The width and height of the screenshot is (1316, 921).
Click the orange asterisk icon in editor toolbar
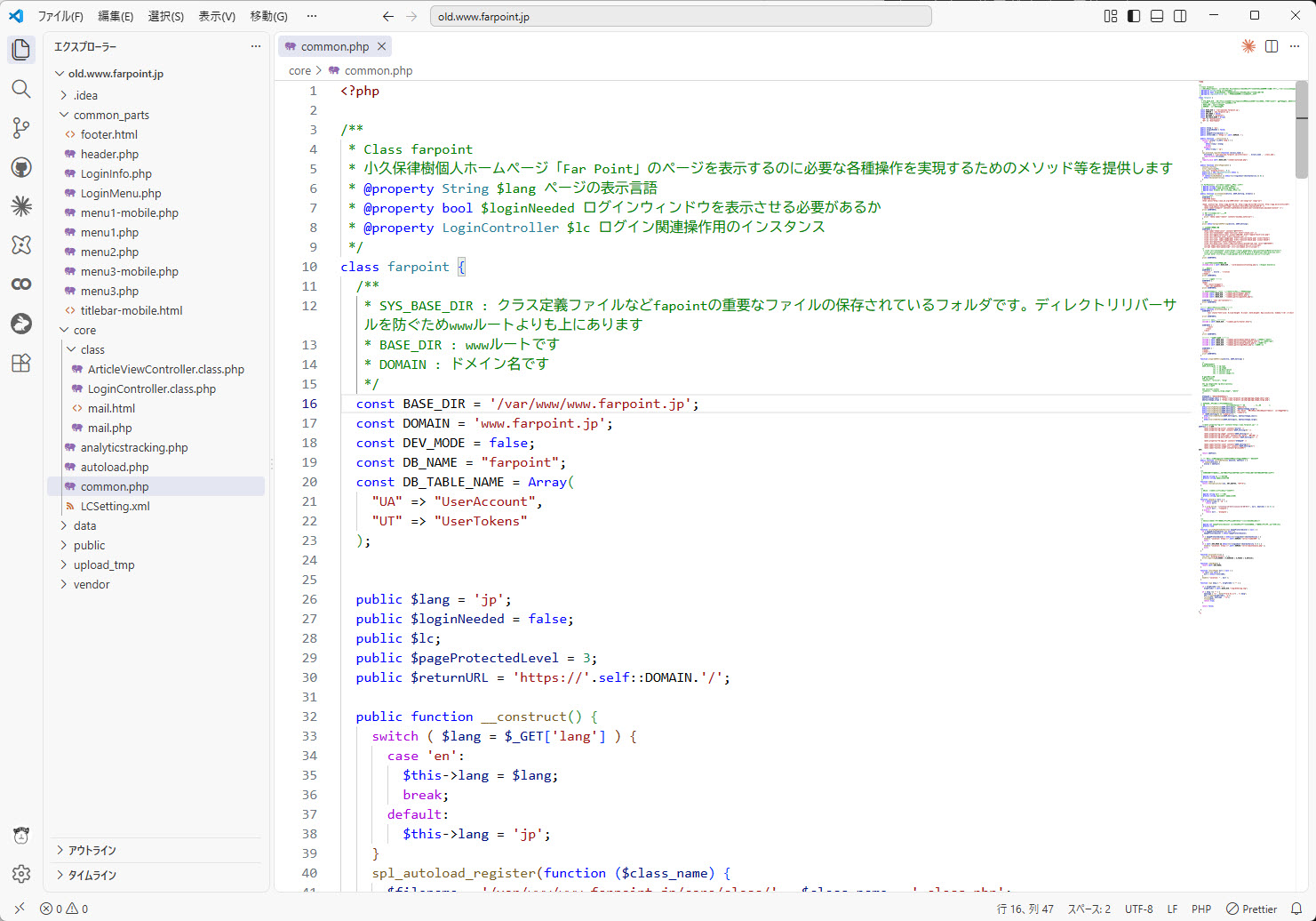tap(1248, 46)
